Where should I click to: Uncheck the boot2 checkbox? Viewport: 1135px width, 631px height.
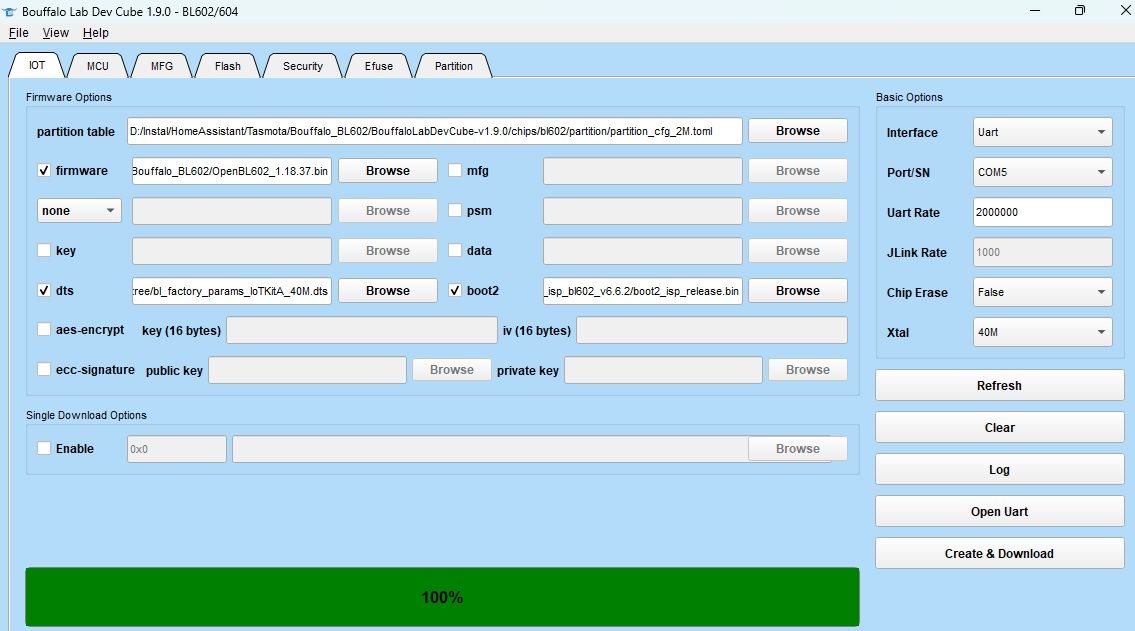pos(455,290)
